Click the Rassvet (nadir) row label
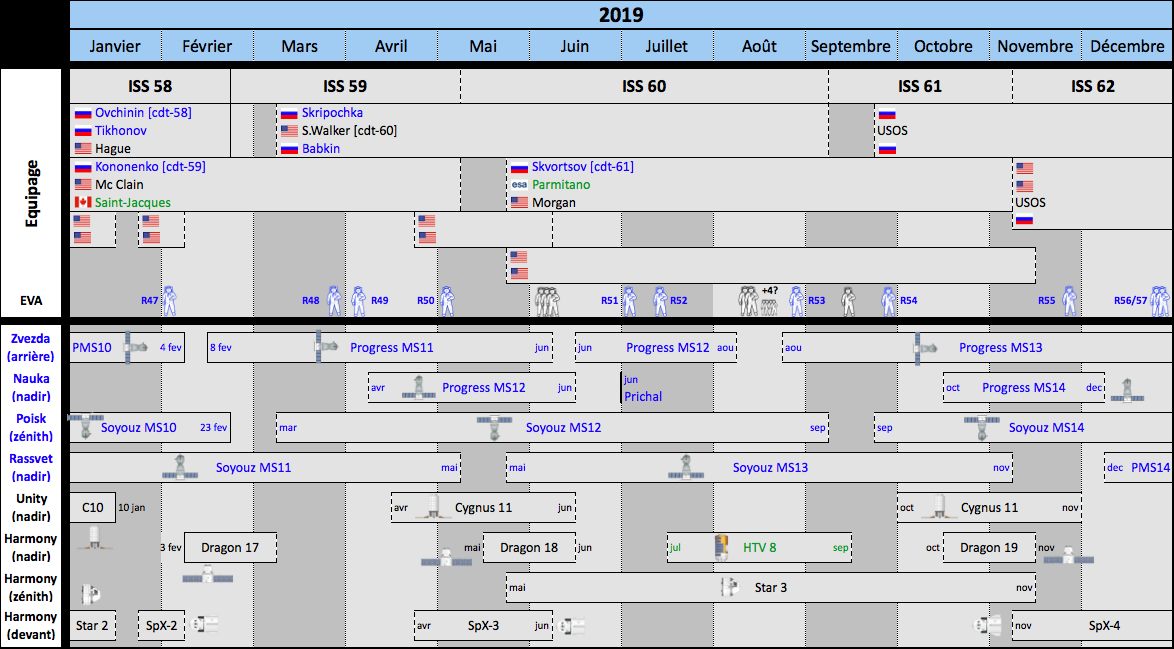 (x=31, y=467)
